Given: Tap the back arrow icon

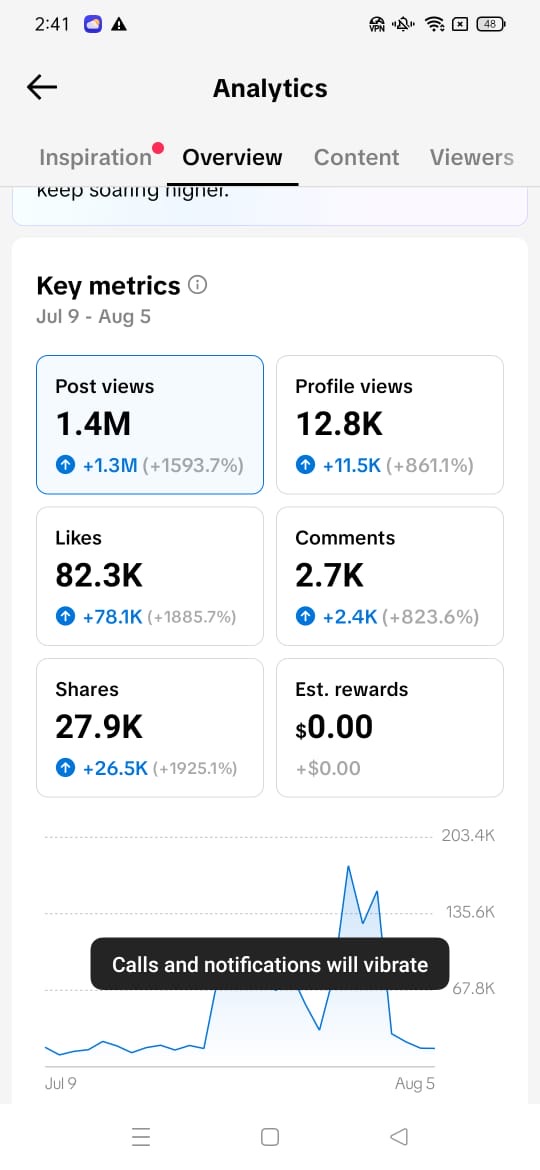Looking at the screenshot, I should click(x=42, y=88).
